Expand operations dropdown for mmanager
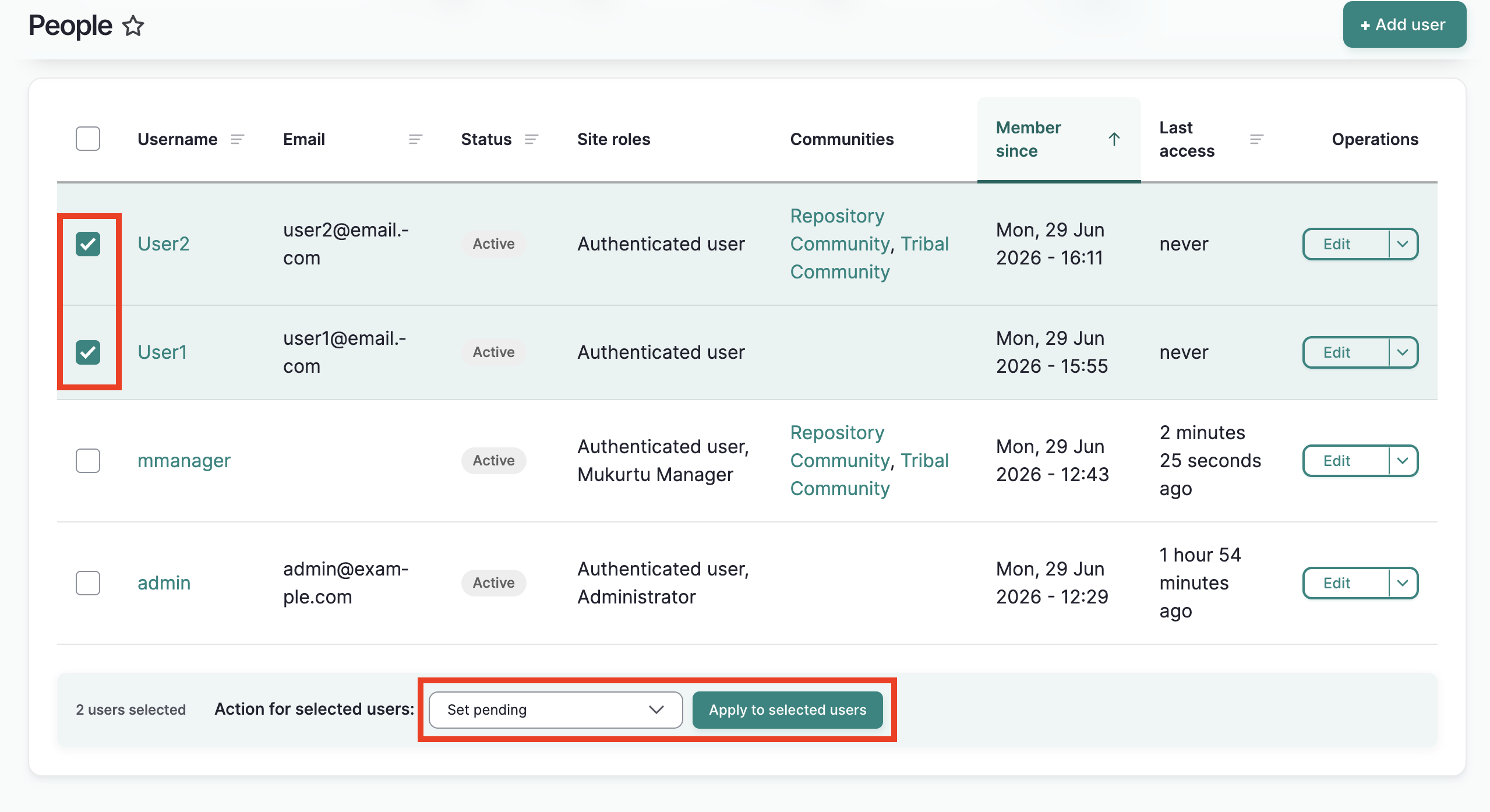 1403,461
